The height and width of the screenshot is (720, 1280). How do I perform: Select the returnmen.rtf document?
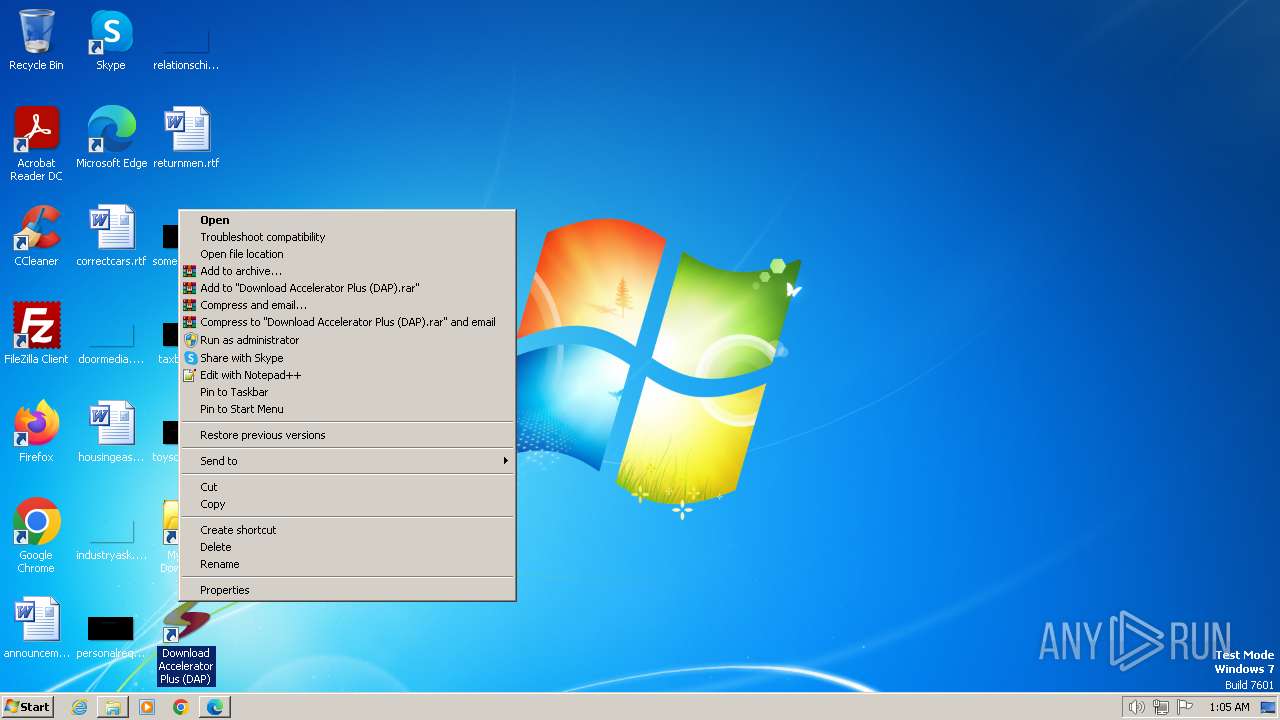186,138
